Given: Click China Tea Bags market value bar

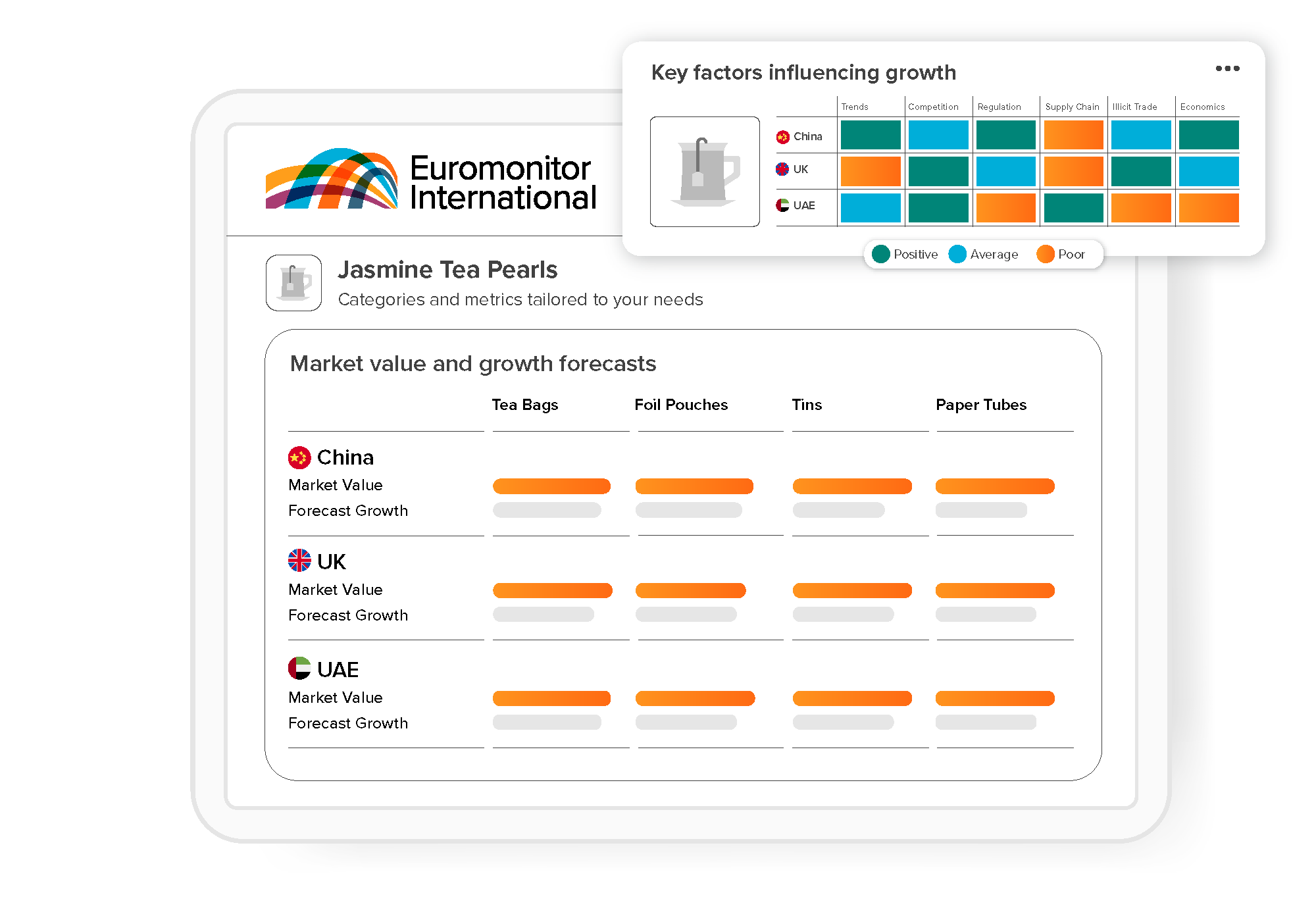Looking at the screenshot, I should point(551,486).
